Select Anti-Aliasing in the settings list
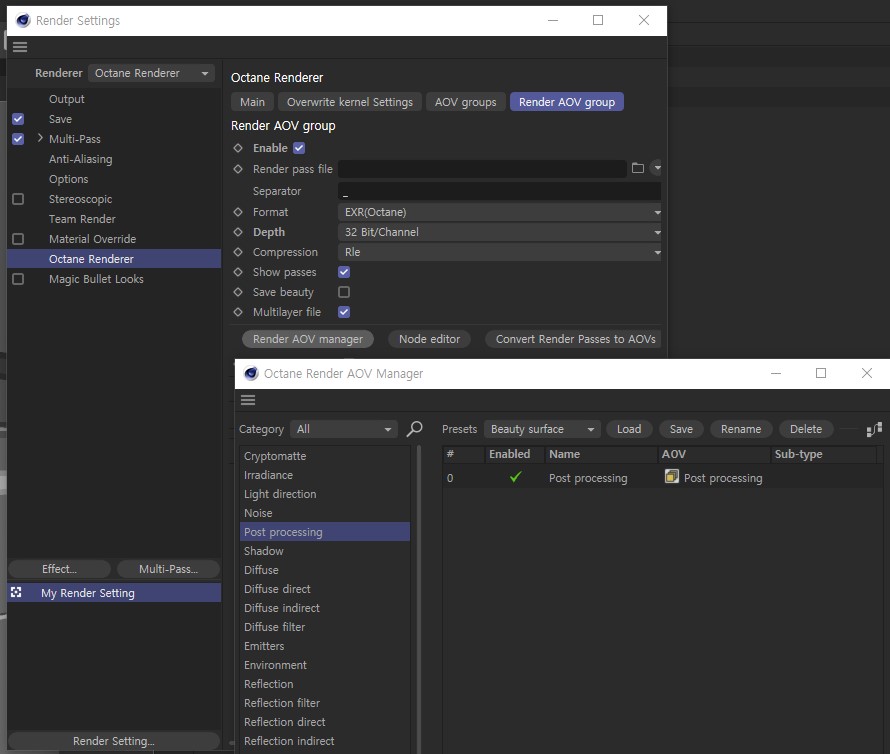The height and width of the screenshot is (754, 890). [x=81, y=159]
